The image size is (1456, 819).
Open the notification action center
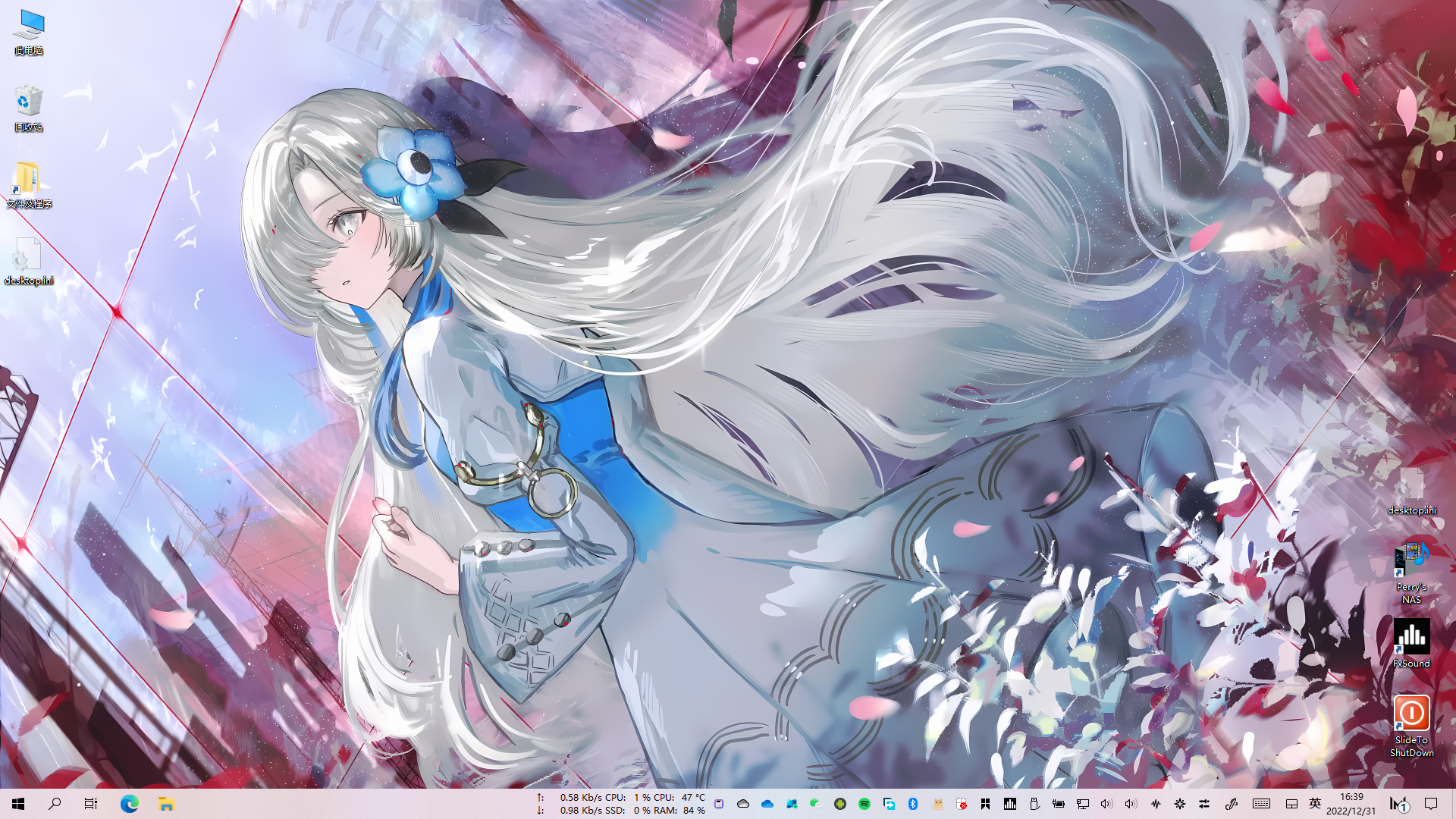pos(1431,804)
